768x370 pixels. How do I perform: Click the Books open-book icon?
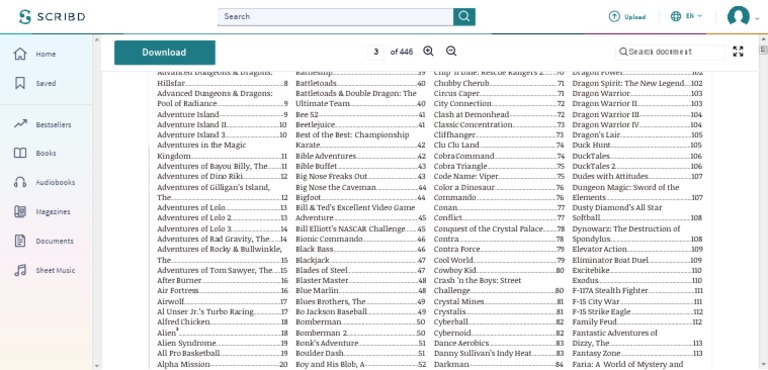click(20, 153)
